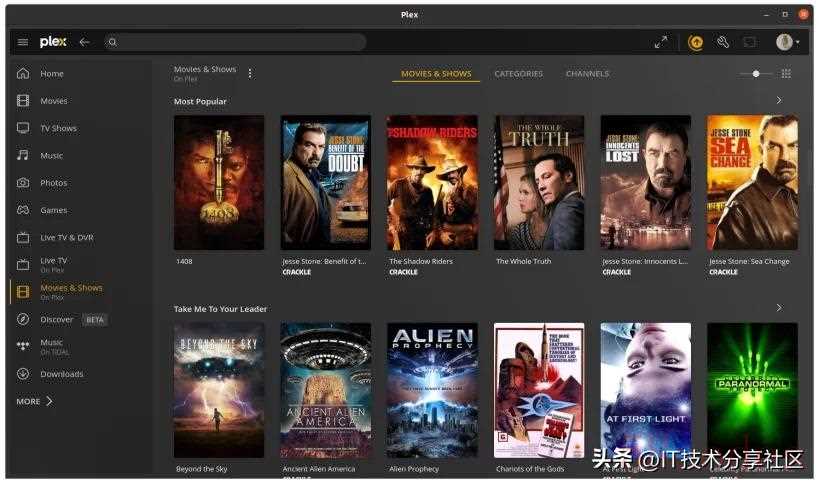Click the cast screen icon
The height and width of the screenshot is (484, 819).
click(750, 42)
